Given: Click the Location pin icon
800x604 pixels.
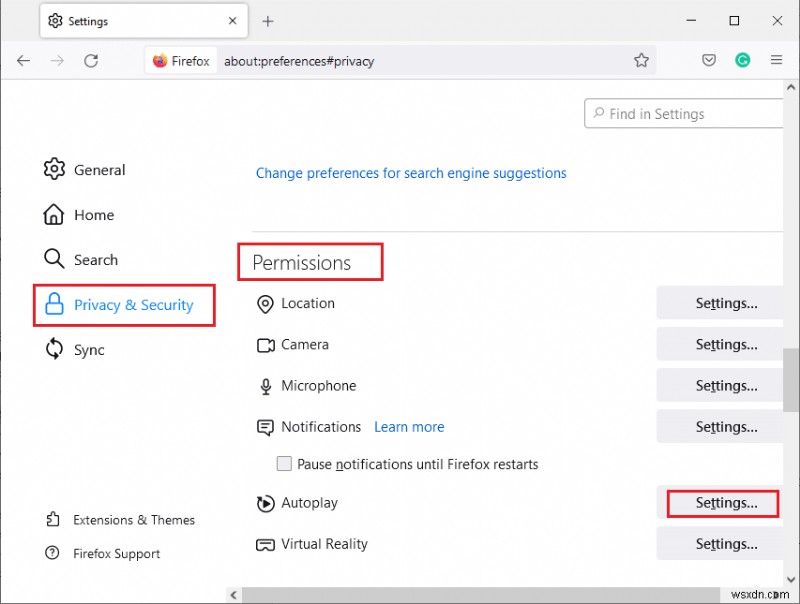Looking at the screenshot, I should pos(265,304).
